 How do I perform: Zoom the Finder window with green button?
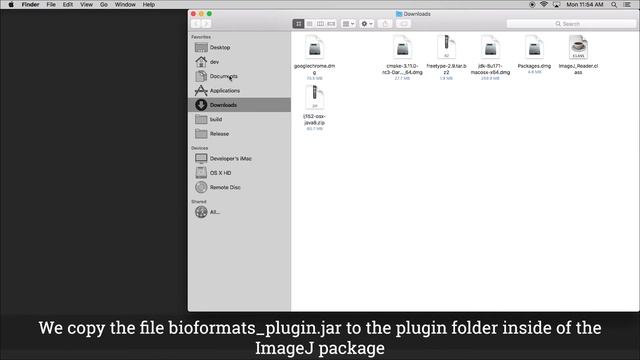[209, 14]
